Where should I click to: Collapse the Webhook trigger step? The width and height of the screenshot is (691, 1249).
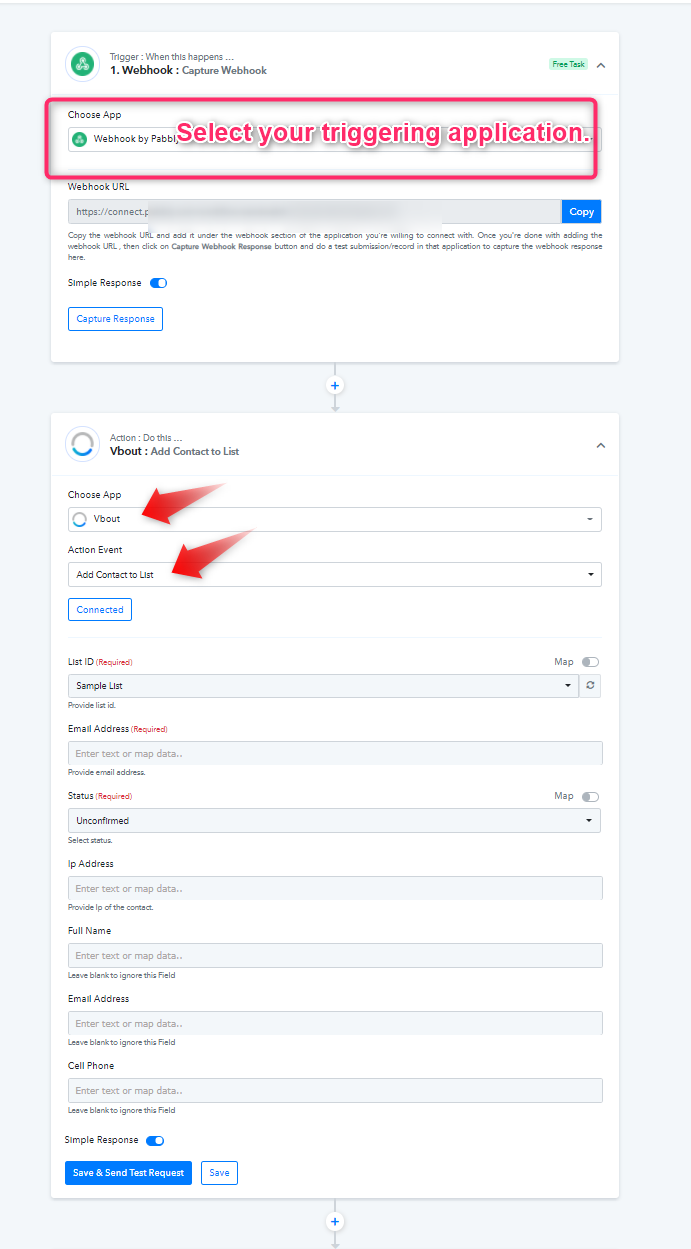pos(600,65)
